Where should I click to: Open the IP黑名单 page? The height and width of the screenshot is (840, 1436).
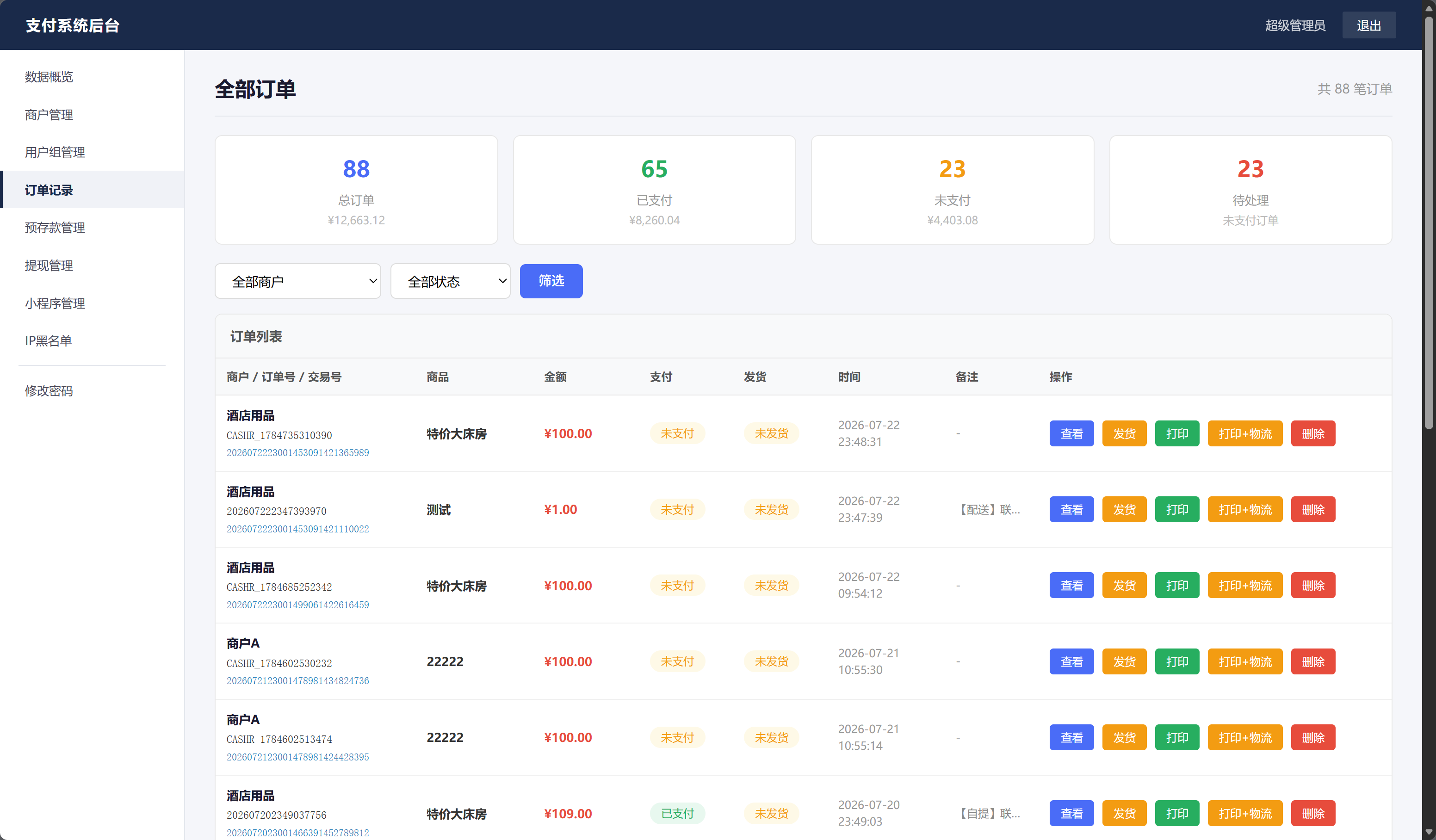49,341
